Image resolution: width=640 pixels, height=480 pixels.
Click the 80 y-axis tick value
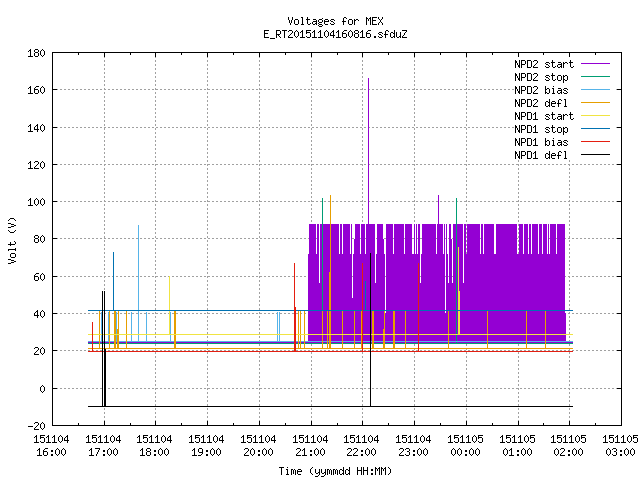39,239
